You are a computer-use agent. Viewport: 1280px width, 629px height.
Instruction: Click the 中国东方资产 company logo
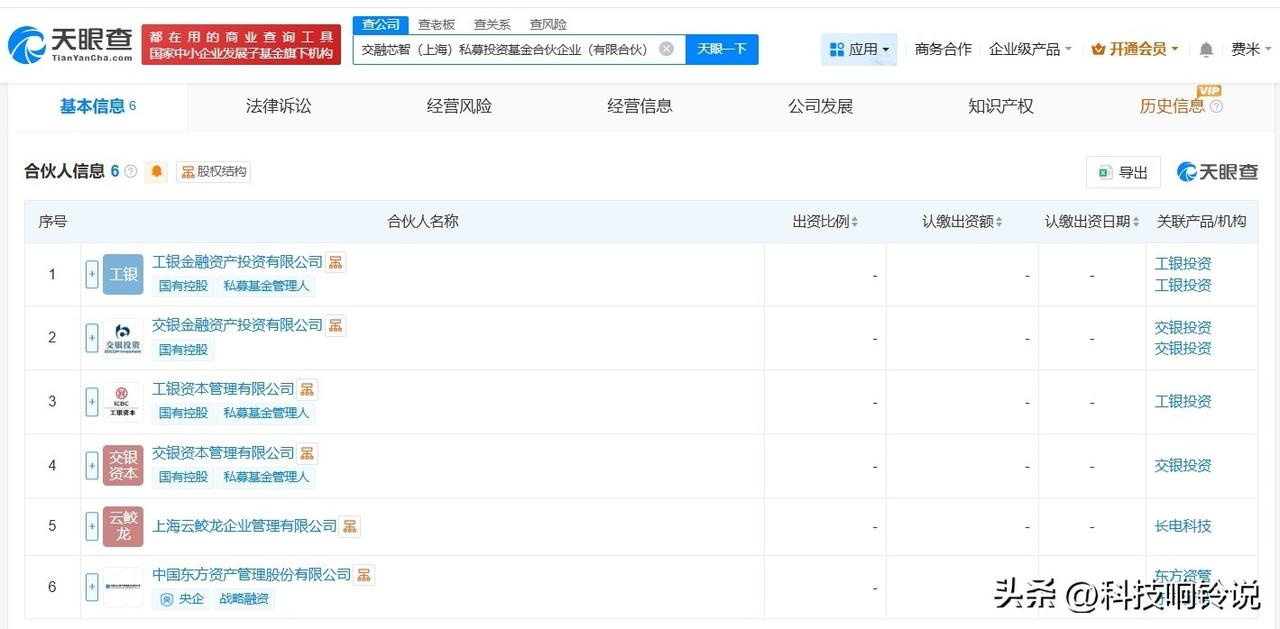click(x=123, y=587)
